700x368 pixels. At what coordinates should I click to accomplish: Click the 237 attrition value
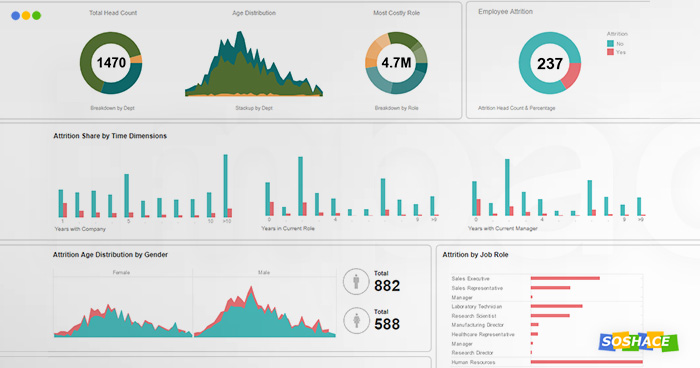(x=550, y=64)
